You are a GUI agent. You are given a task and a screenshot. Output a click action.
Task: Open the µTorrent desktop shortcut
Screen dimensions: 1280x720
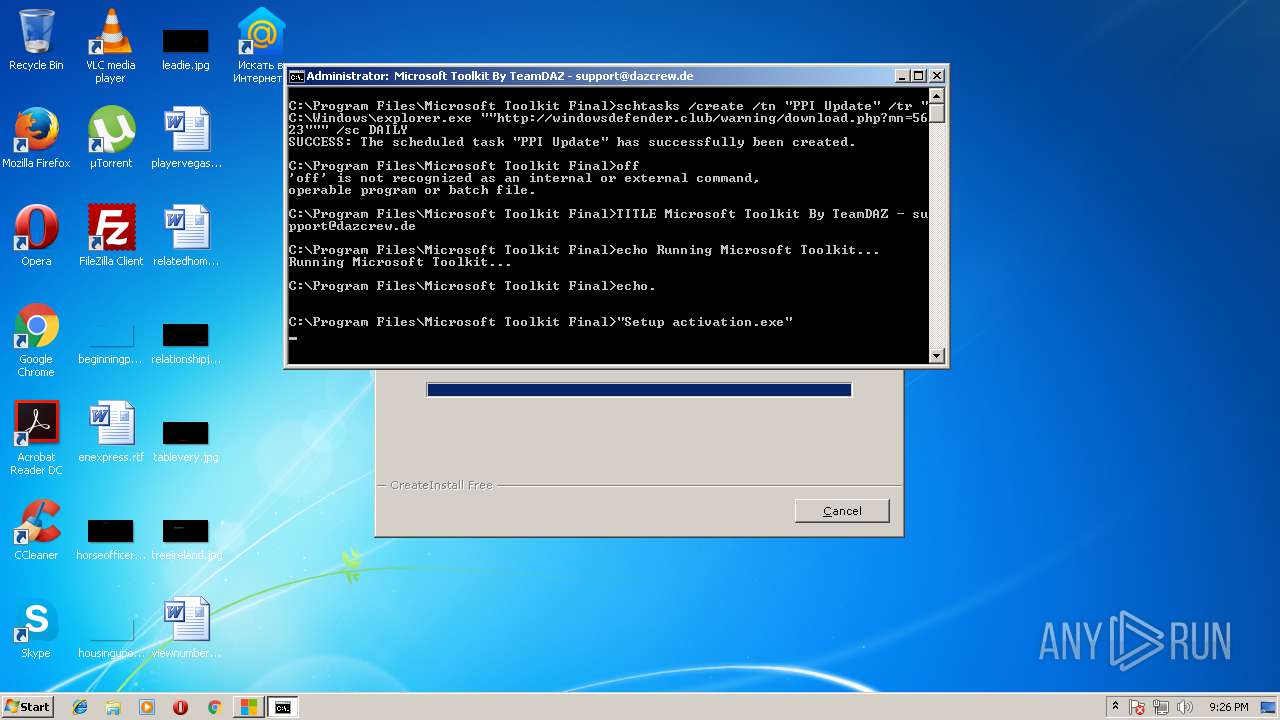110,138
